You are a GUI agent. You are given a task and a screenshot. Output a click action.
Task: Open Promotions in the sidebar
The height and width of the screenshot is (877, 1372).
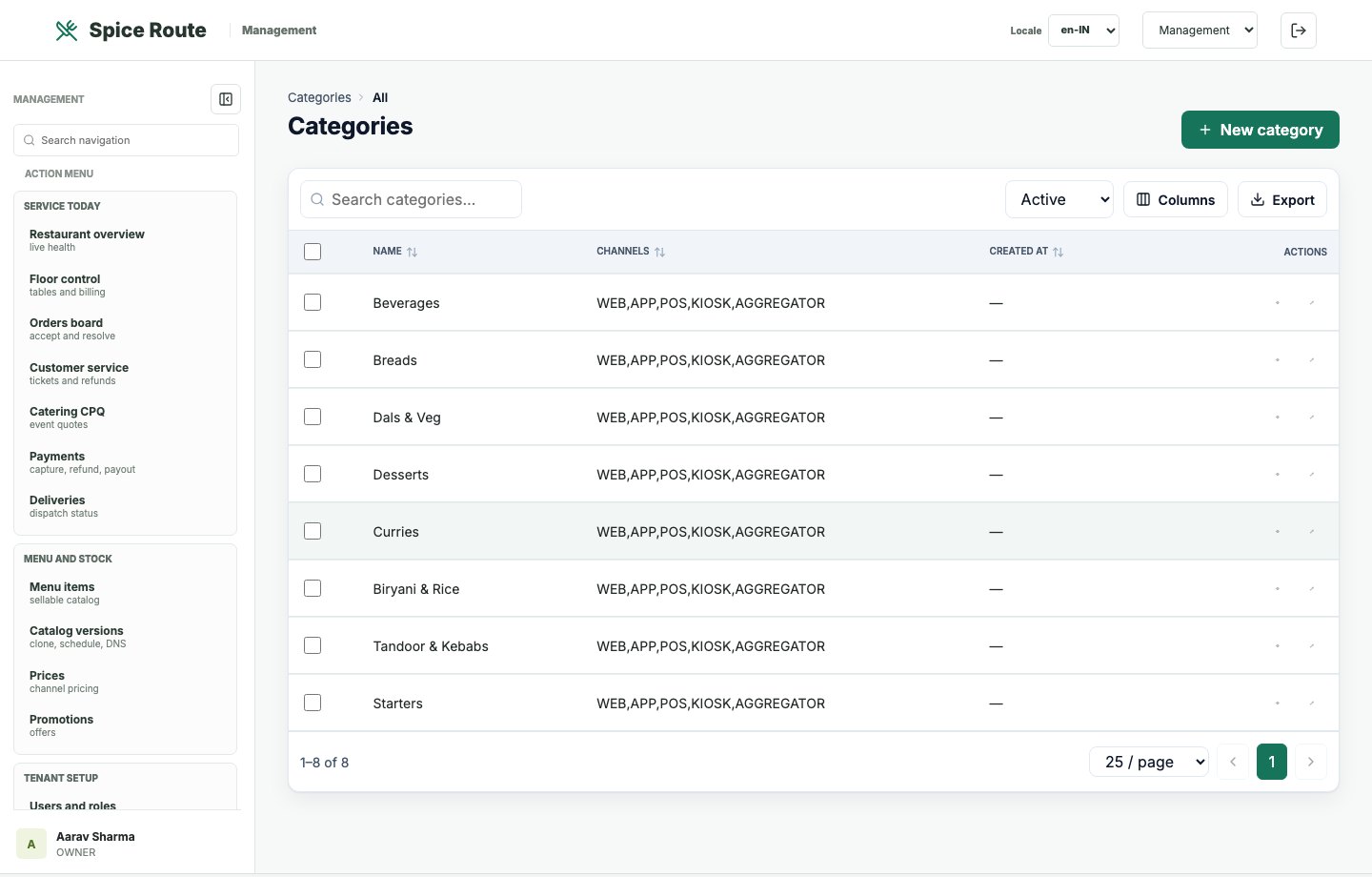tap(125, 725)
